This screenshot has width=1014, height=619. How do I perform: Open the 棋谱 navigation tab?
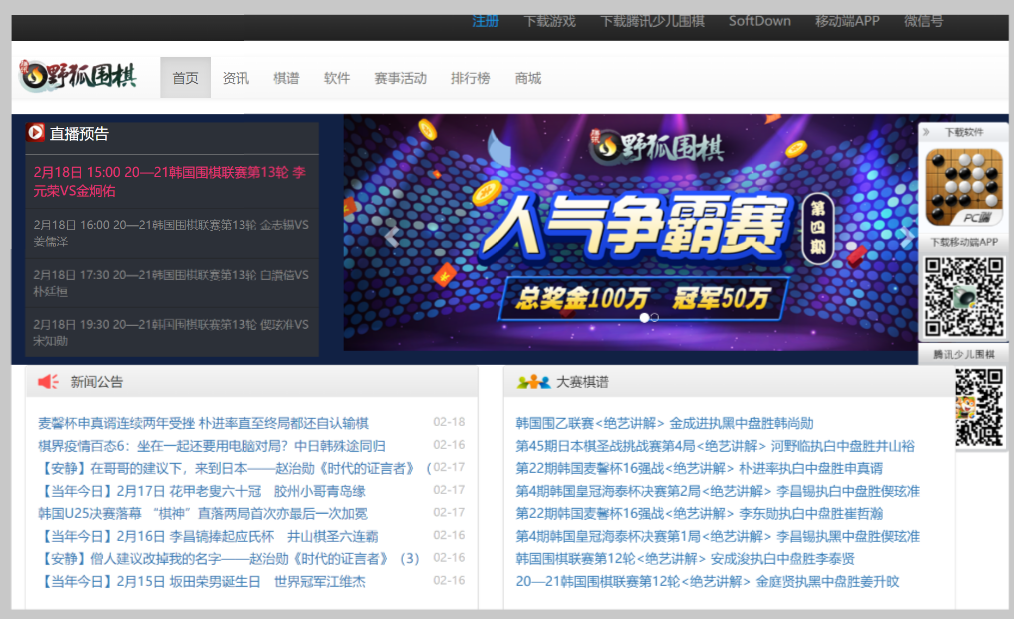286,78
